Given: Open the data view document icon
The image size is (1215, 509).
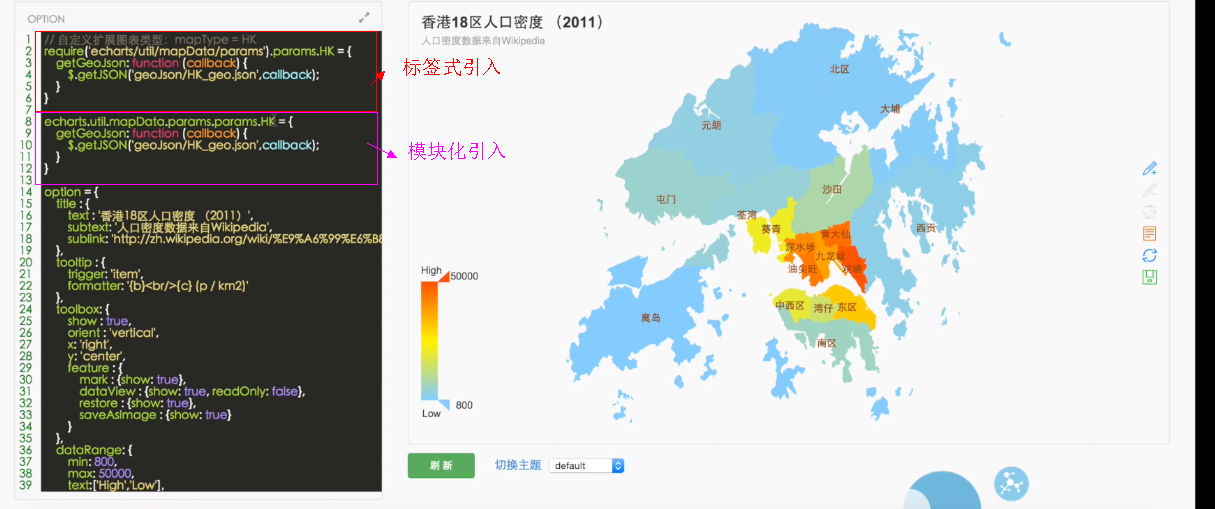Looking at the screenshot, I should 1150,233.
